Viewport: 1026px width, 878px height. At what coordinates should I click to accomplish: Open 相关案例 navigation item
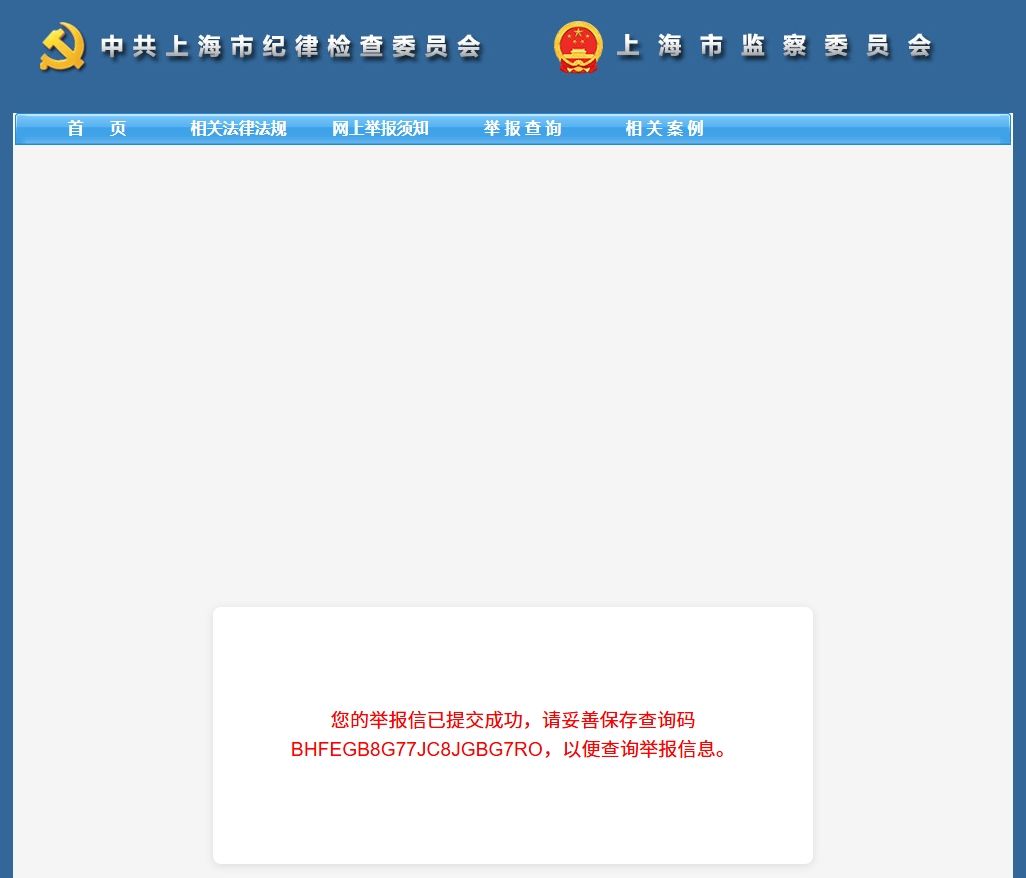(664, 129)
